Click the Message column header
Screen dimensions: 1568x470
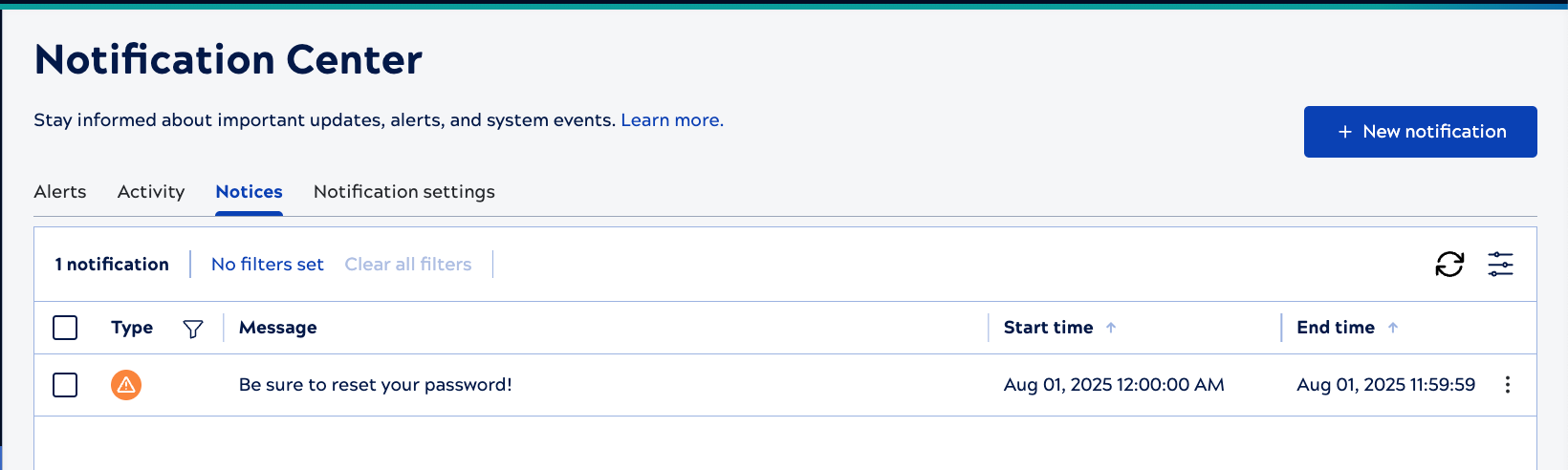[x=278, y=328]
